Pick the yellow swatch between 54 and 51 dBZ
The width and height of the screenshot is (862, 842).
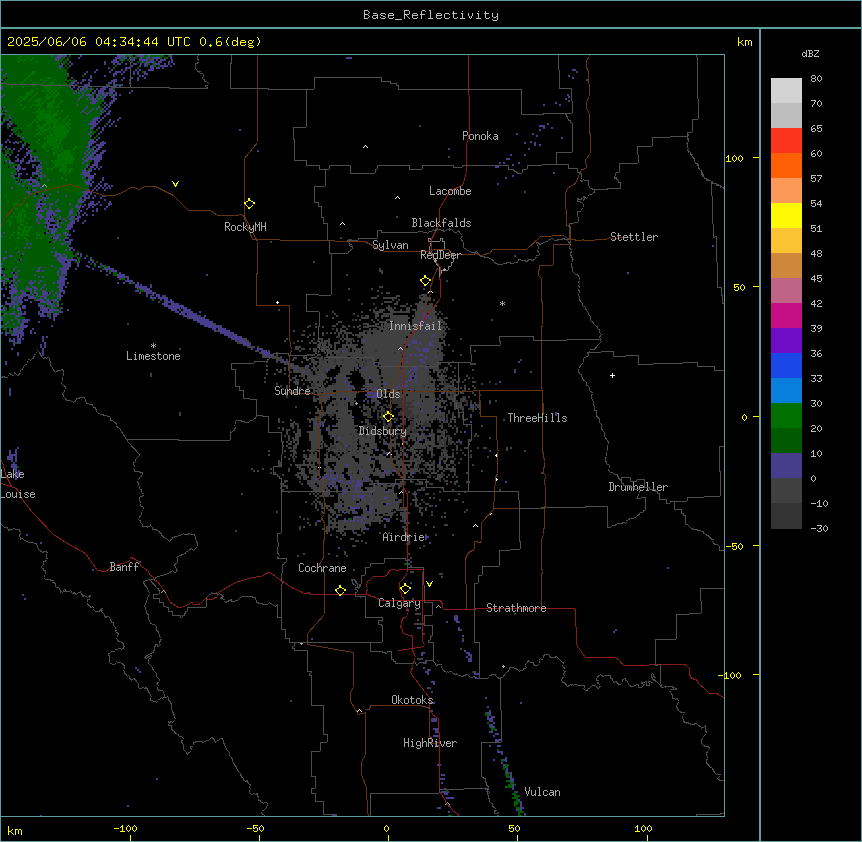(x=786, y=215)
